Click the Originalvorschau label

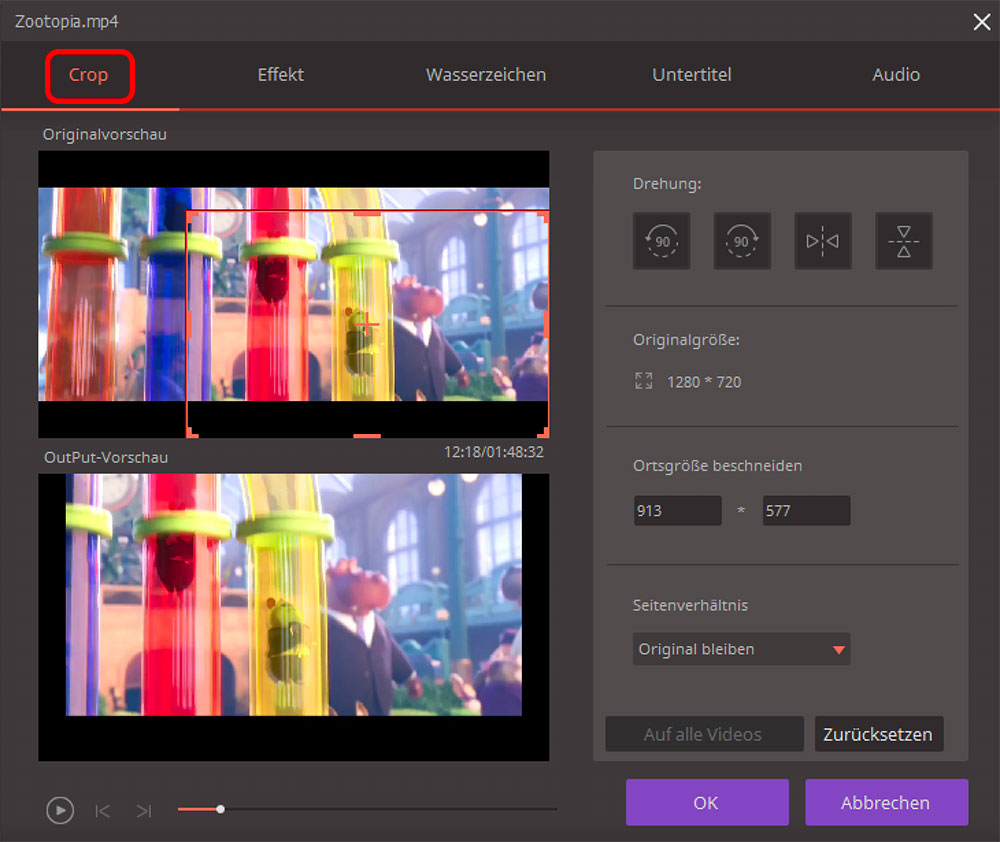pyautogui.click(x=105, y=134)
